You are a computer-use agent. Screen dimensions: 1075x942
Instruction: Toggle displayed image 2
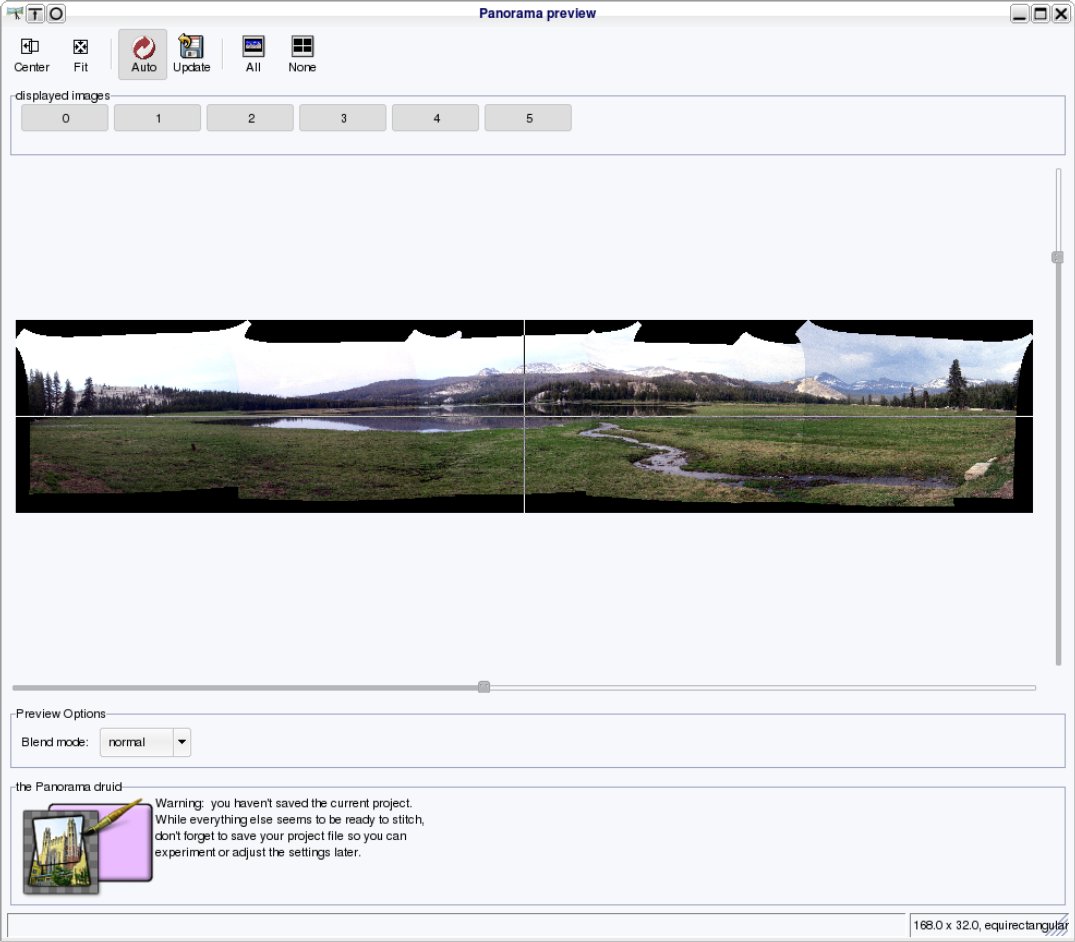250,118
